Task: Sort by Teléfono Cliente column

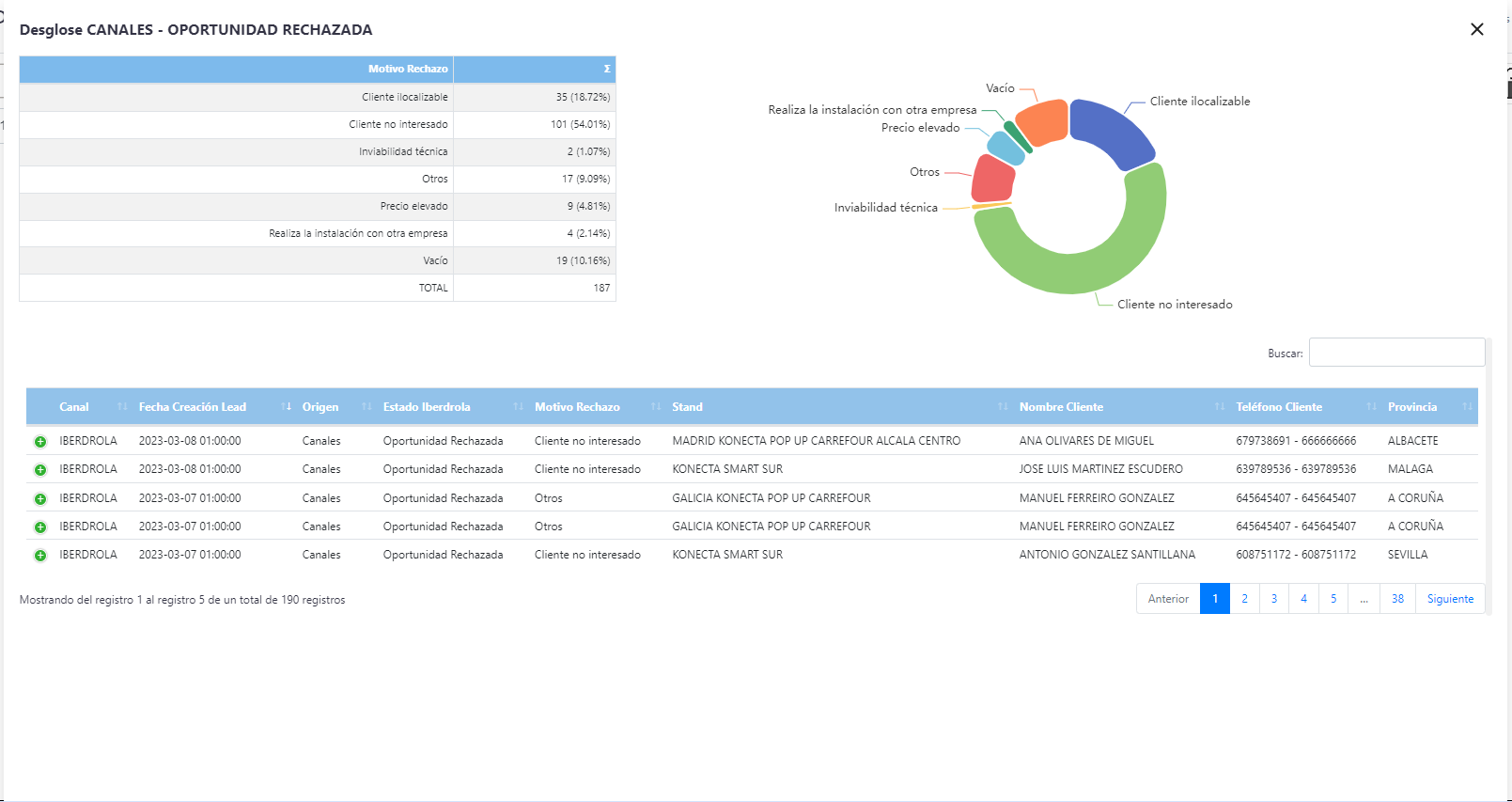Action: click(x=1305, y=407)
